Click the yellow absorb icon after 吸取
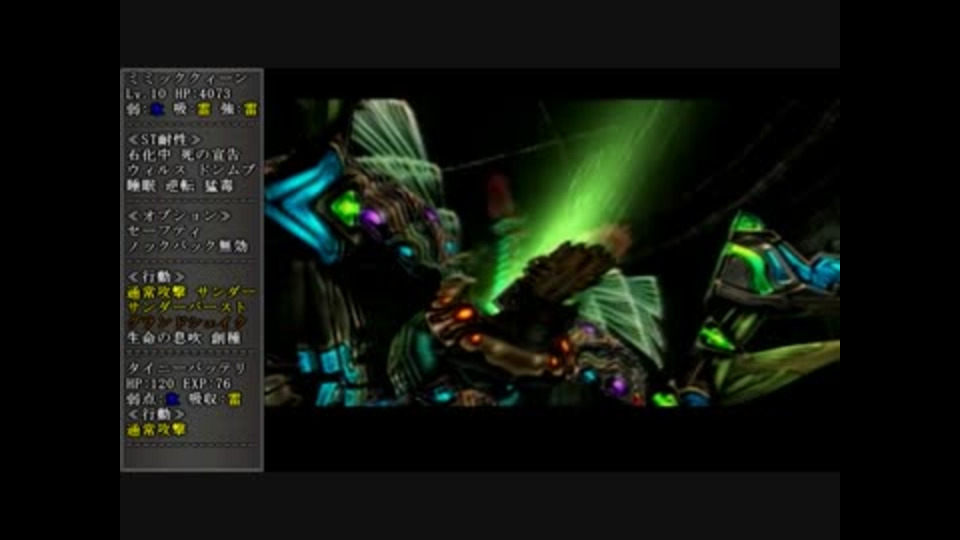Viewport: 960px width, 540px height. point(234,399)
